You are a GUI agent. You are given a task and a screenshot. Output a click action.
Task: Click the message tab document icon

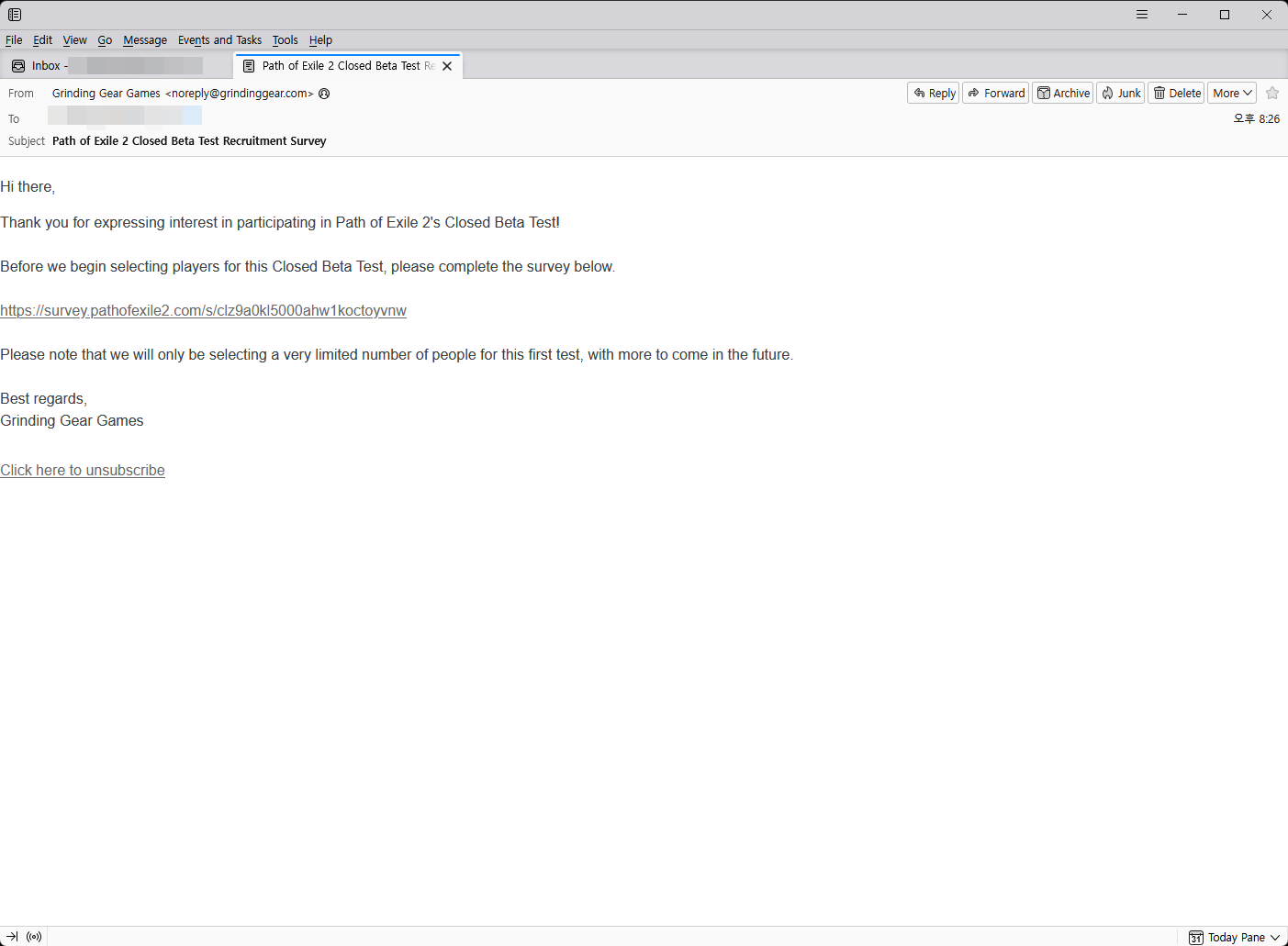coord(249,66)
